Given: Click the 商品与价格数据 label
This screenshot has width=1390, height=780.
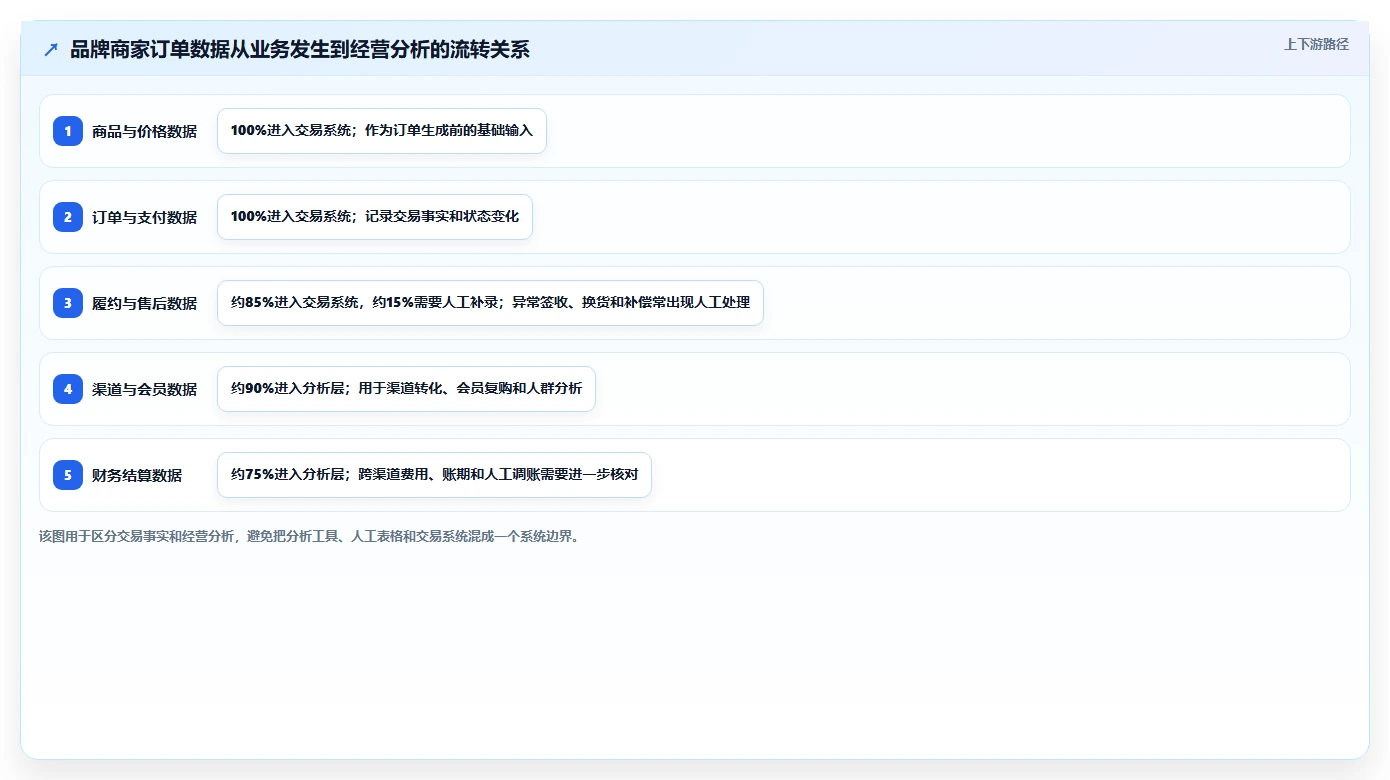Looking at the screenshot, I should pos(144,131).
